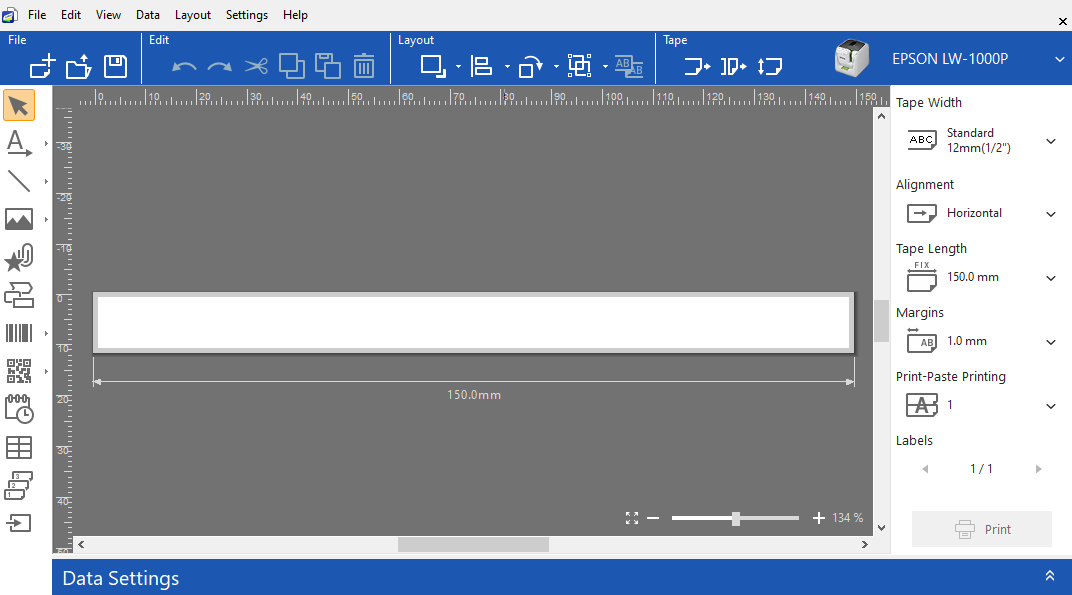
Task: Zoom out with the minus button
Action: coord(653,518)
